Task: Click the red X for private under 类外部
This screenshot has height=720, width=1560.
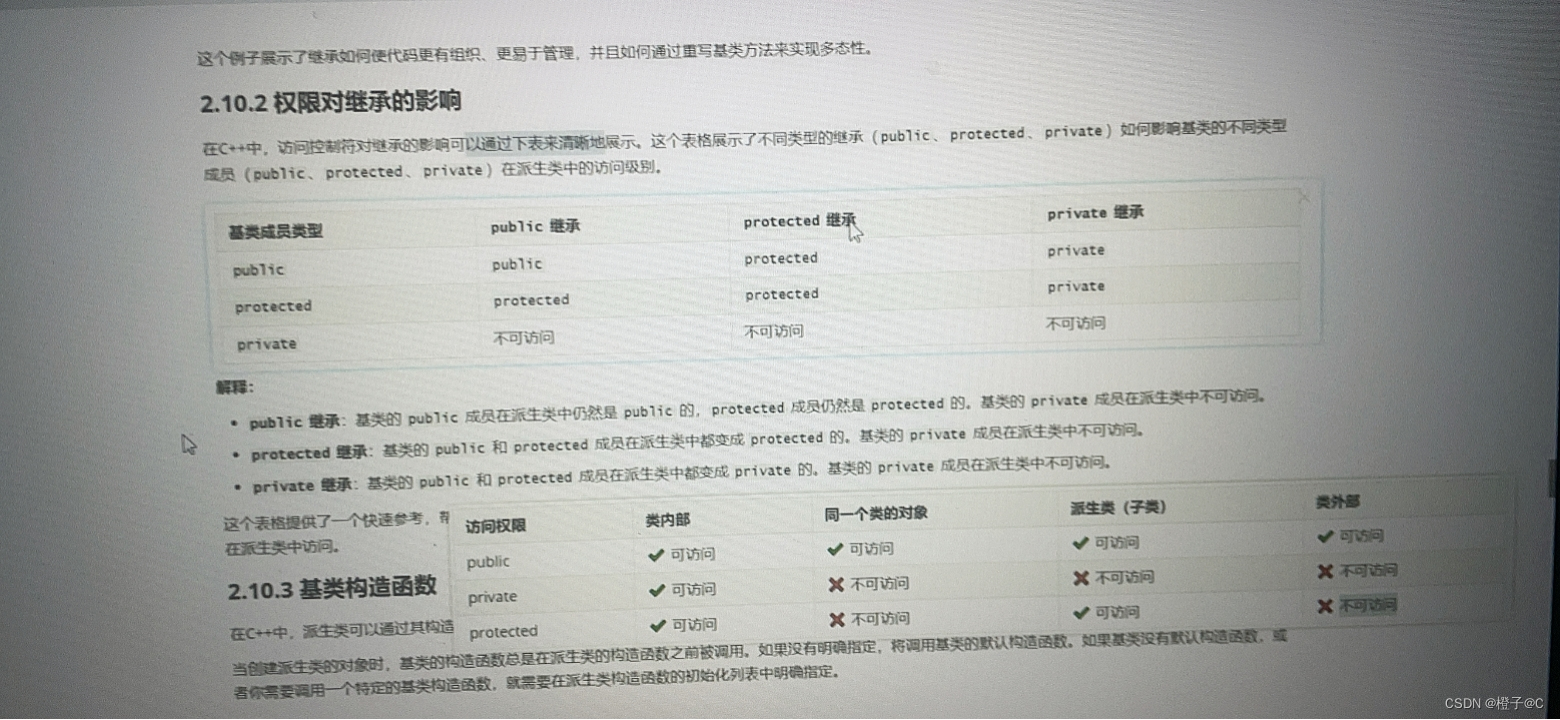Action: click(x=1324, y=570)
